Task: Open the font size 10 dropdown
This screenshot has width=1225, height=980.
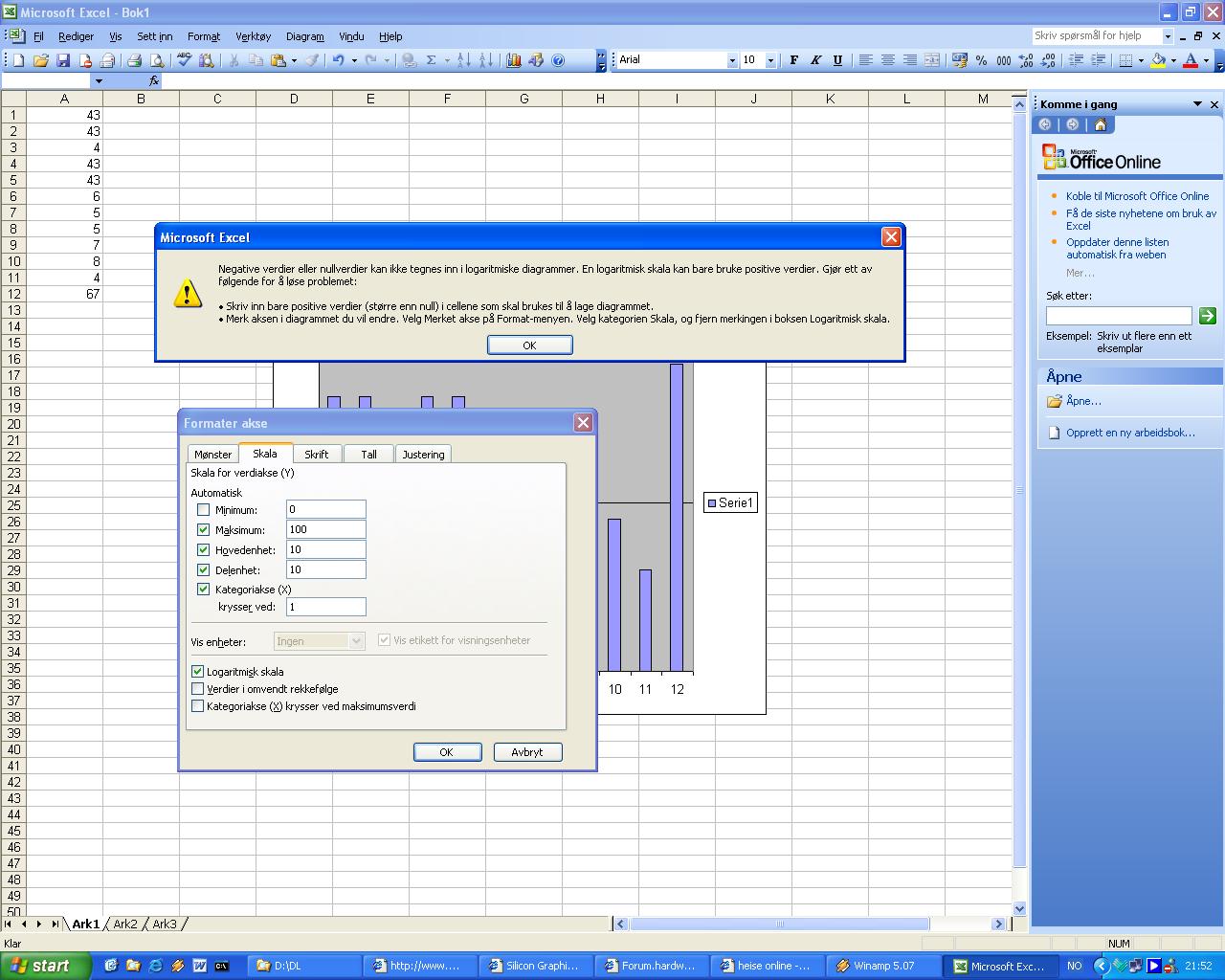Action: coord(770,60)
